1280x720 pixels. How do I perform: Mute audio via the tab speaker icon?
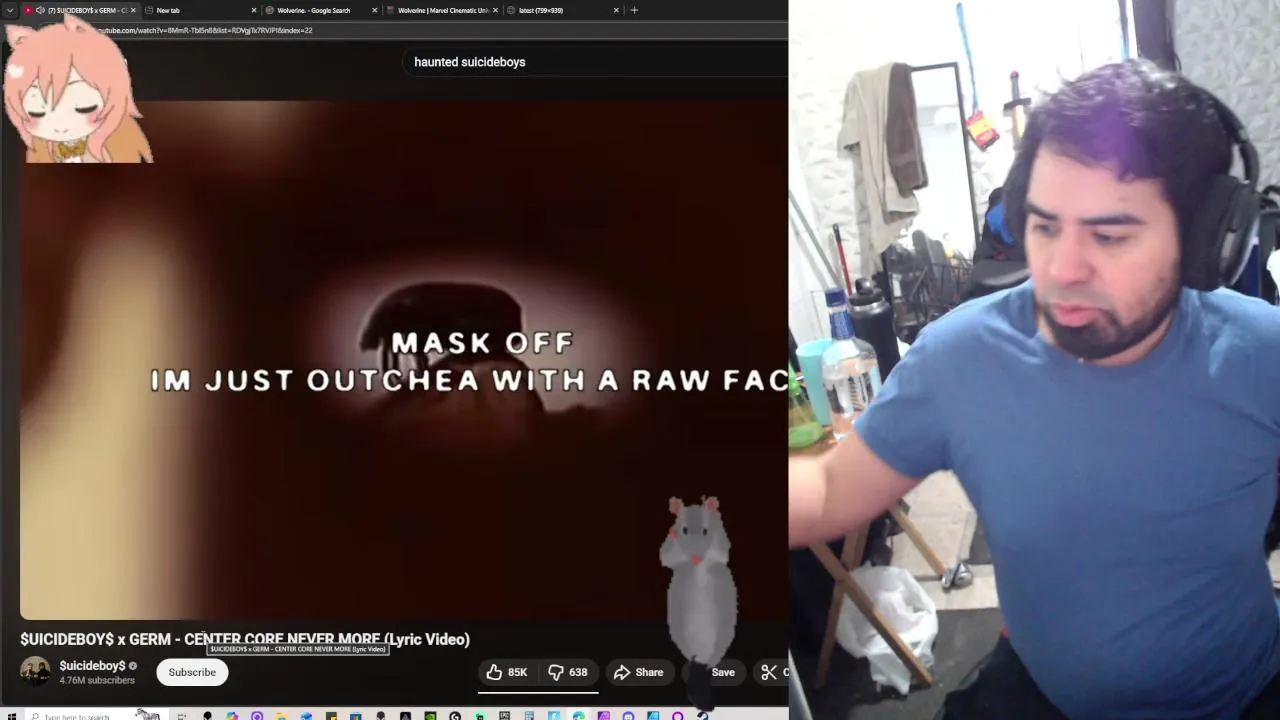(40, 10)
